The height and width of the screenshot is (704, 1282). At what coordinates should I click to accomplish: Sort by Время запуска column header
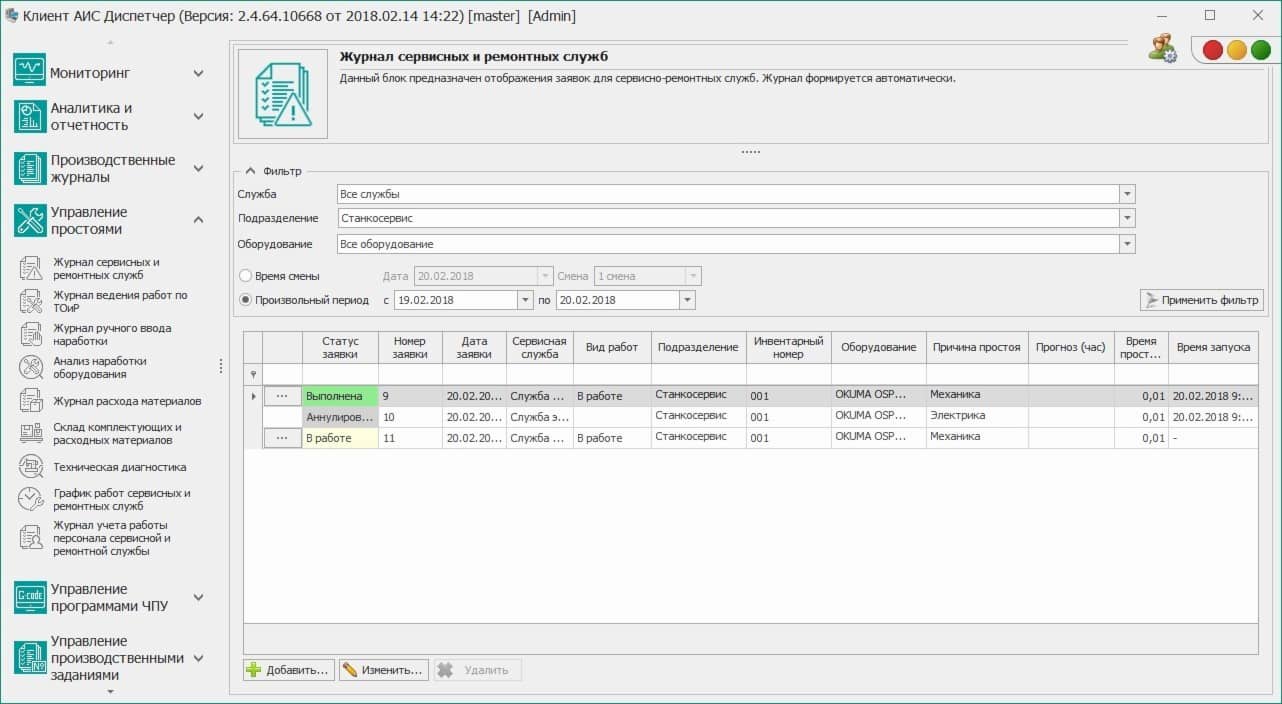click(x=1213, y=347)
